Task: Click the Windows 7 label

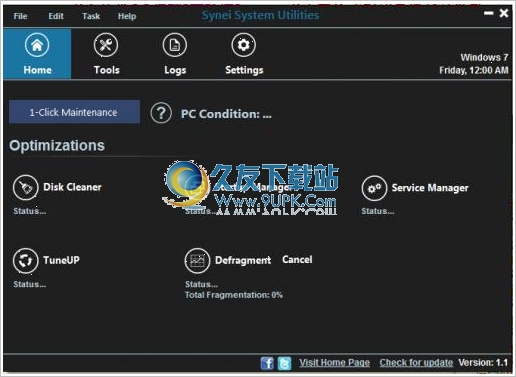Action: coord(484,57)
